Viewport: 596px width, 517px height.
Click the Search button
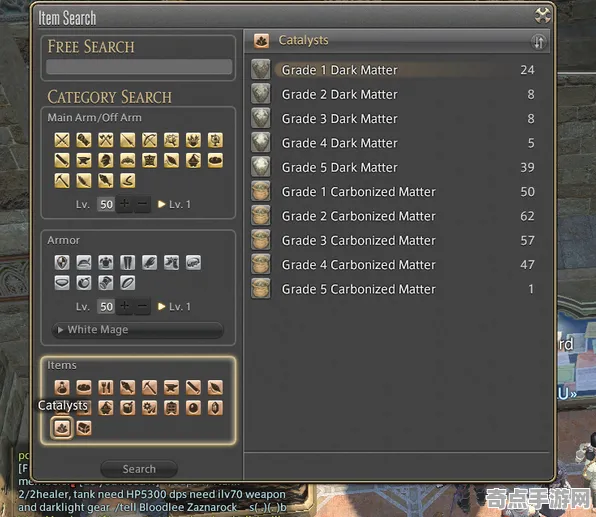point(139,469)
